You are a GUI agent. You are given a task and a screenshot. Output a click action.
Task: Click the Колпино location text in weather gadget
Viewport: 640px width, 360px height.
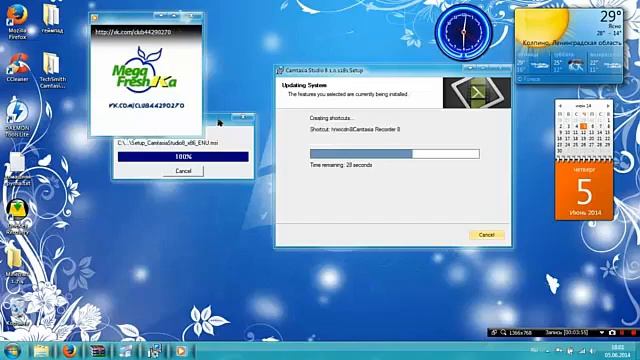(572, 43)
